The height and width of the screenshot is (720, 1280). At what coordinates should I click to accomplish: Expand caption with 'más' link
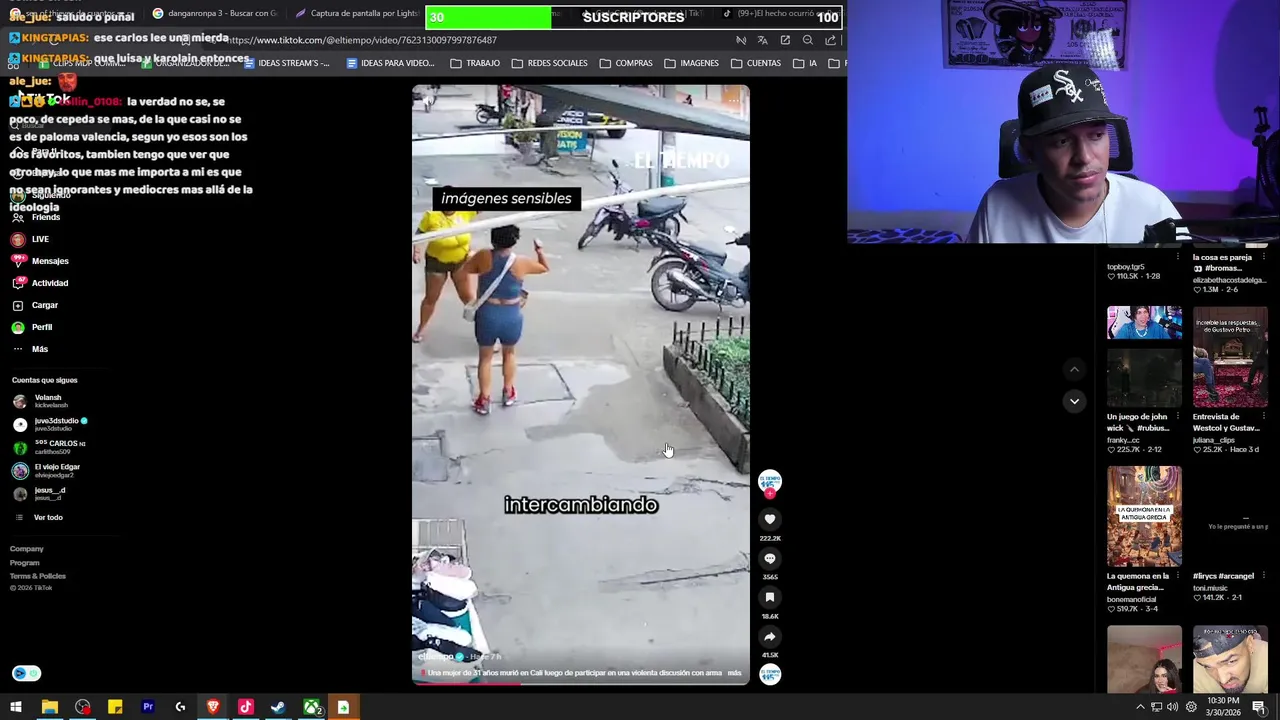pos(734,673)
